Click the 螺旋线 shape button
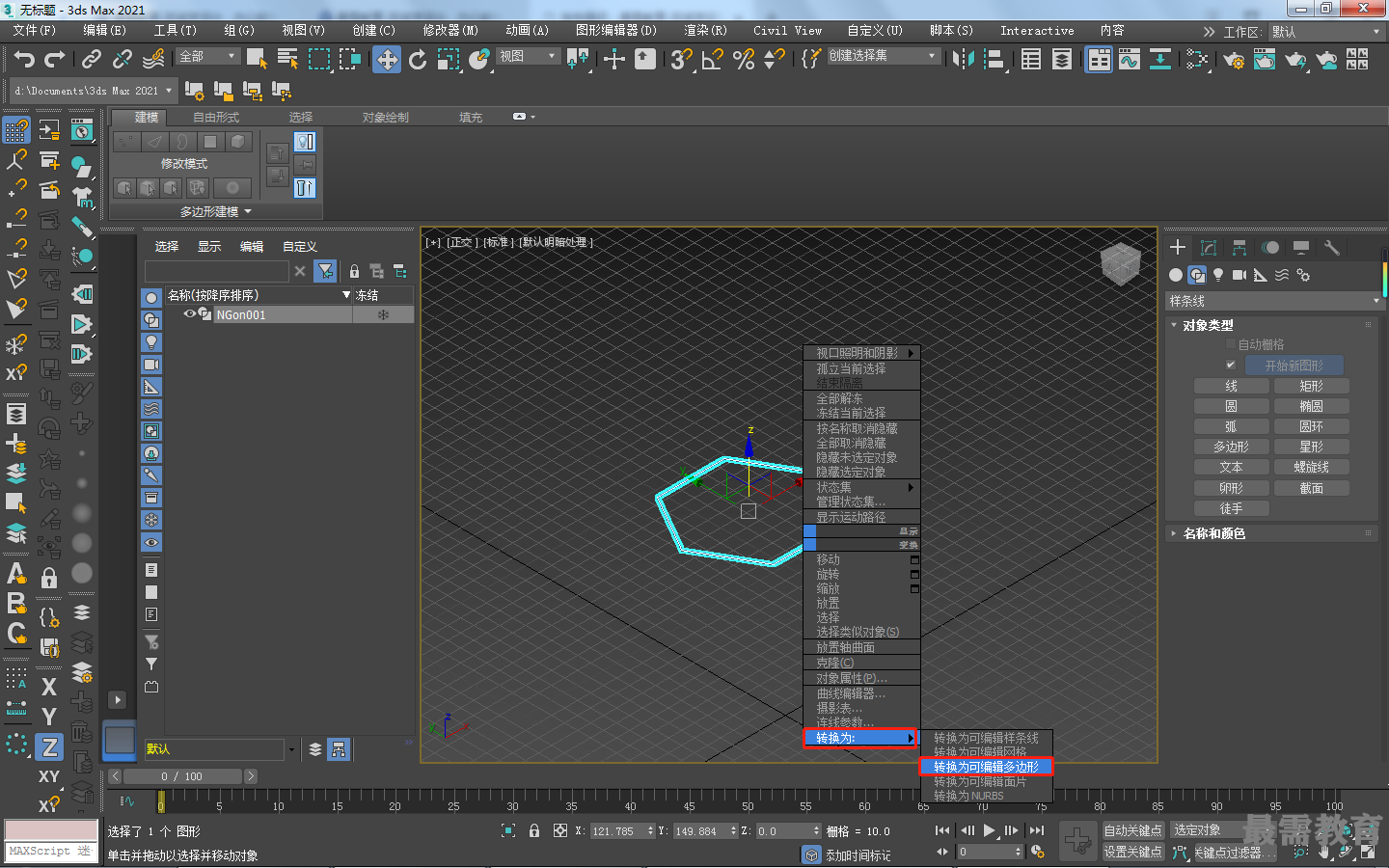This screenshot has width=1389, height=868. [x=1312, y=467]
